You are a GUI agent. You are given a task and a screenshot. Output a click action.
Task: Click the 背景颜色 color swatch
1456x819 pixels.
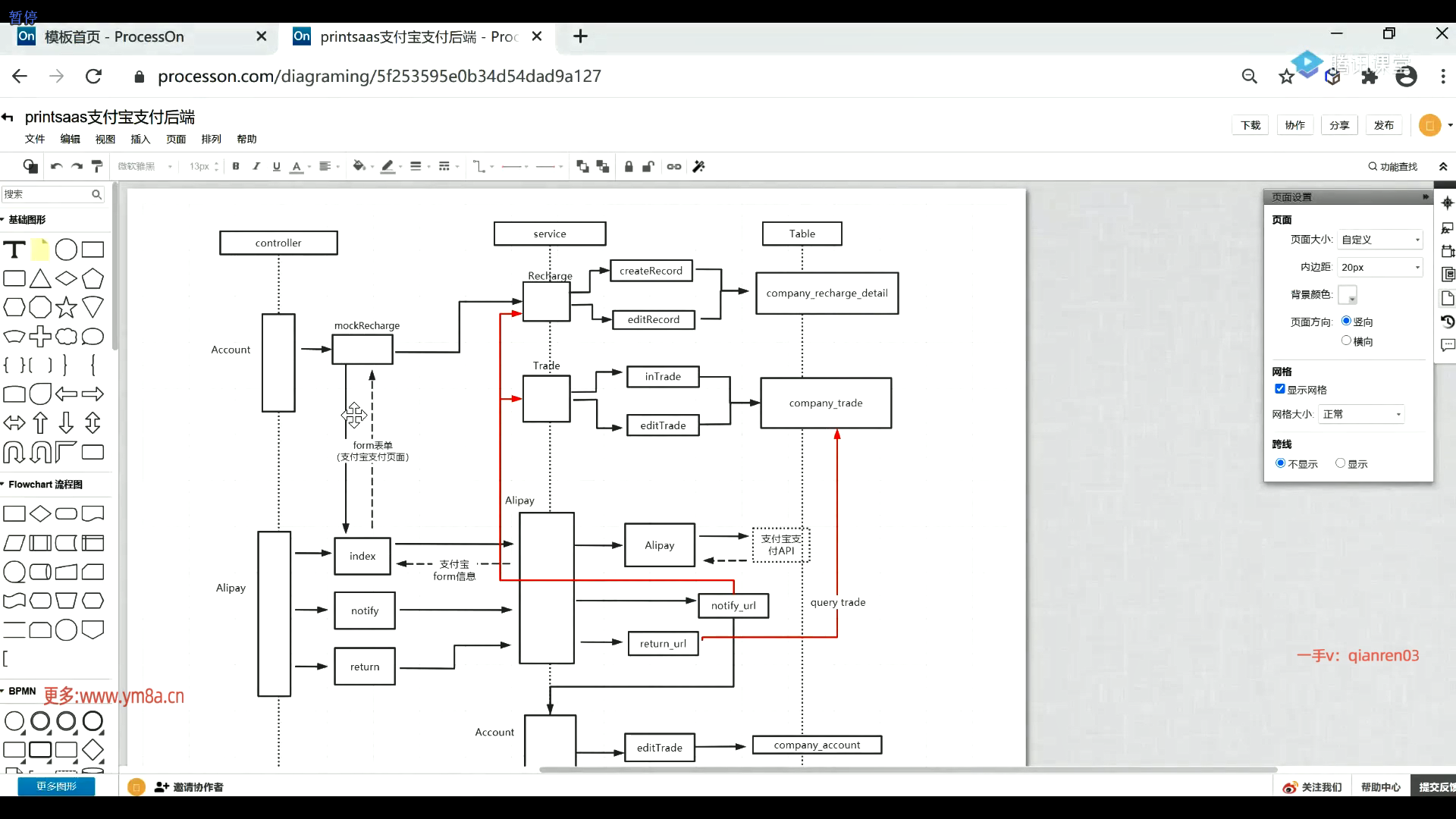click(x=1347, y=294)
